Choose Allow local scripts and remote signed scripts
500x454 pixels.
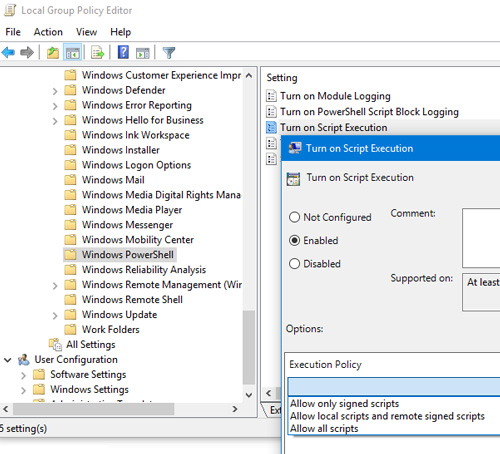[387, 416]
